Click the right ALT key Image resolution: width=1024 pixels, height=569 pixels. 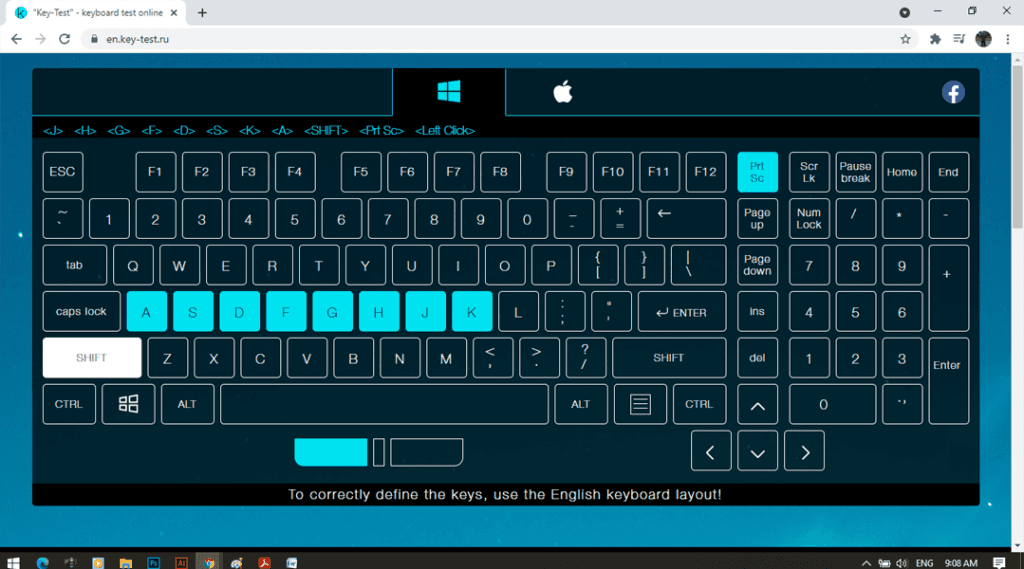pos(581,404)
